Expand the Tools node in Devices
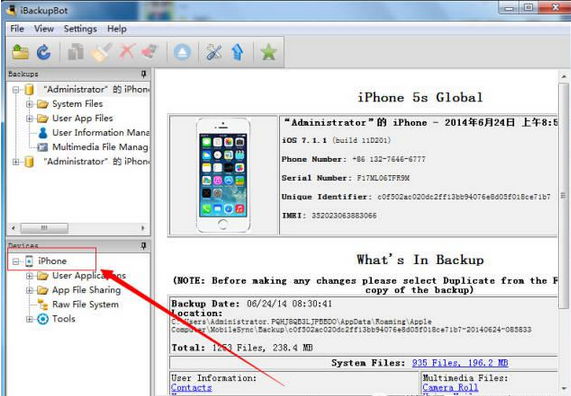The width and height of the screenshot is (571, 396). [29, 319]
